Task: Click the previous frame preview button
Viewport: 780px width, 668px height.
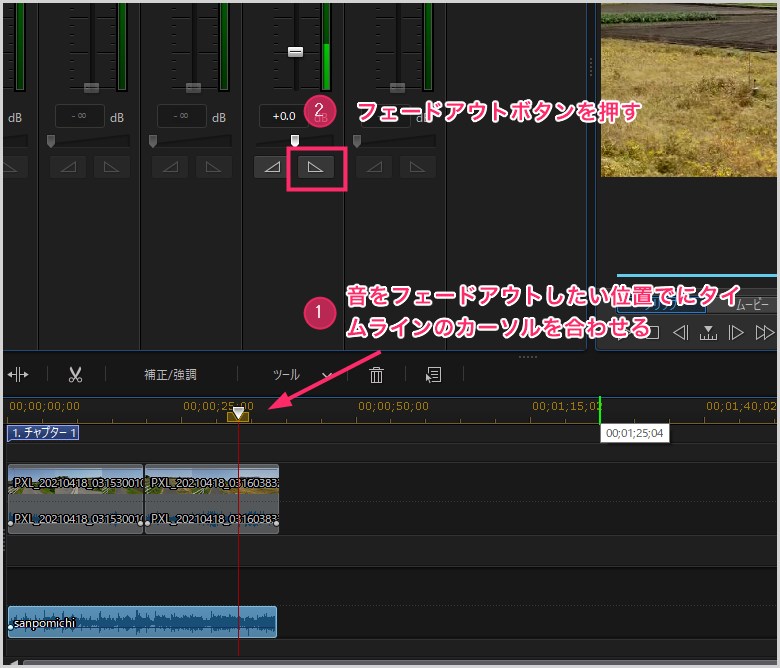Action: (680, 332)
